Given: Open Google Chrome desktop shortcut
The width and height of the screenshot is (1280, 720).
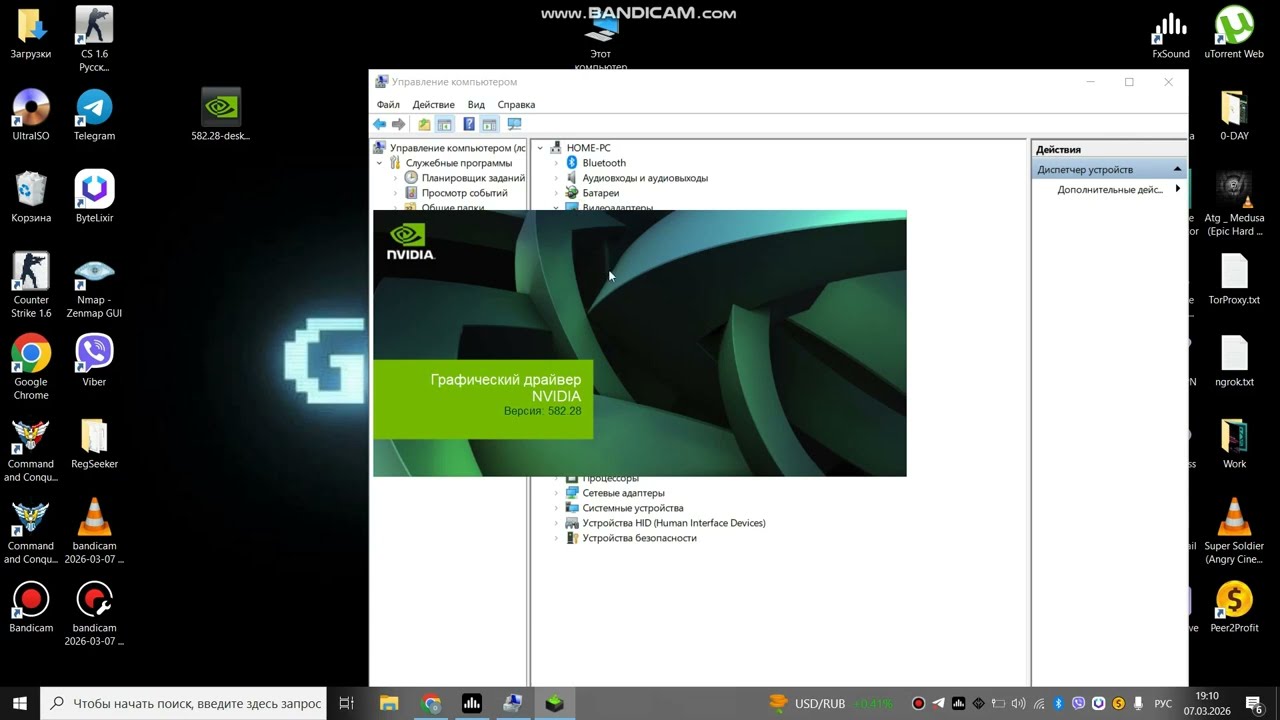Looking at the screenshot, I should [31, 367].
